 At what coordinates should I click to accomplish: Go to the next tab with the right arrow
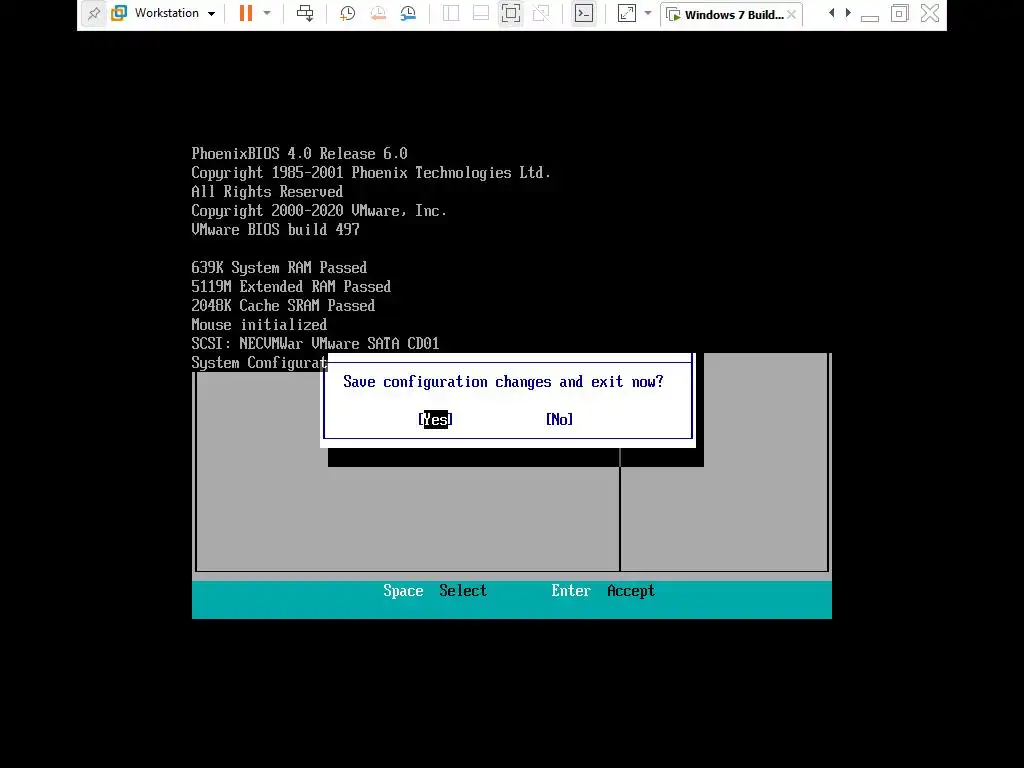[848, 13]
